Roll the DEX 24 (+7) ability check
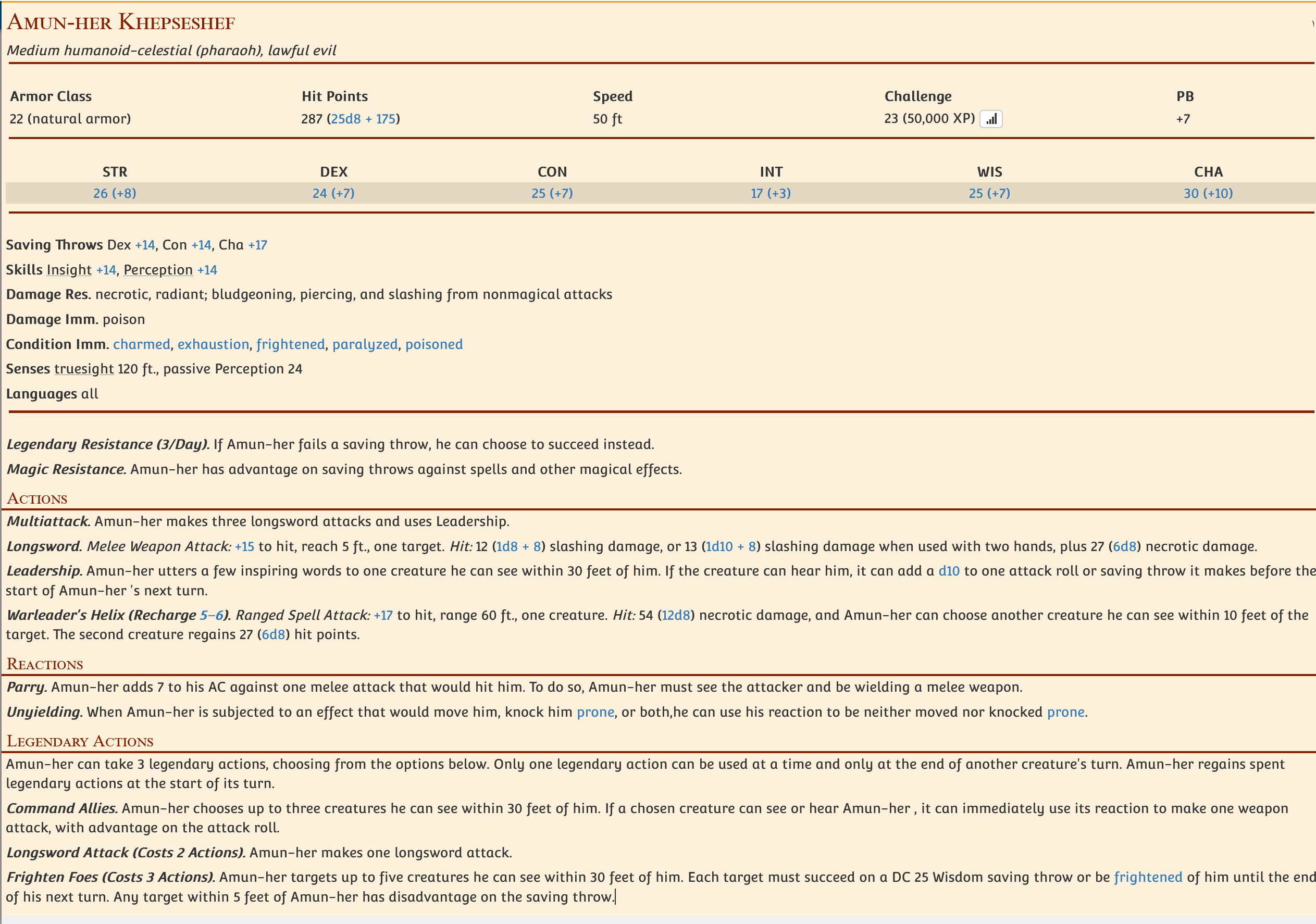The image size is (1316, 924). coord(333,194)
